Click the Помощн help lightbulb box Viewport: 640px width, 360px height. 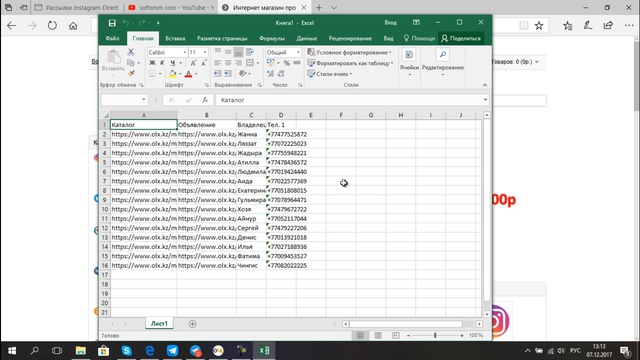(420, 38)
